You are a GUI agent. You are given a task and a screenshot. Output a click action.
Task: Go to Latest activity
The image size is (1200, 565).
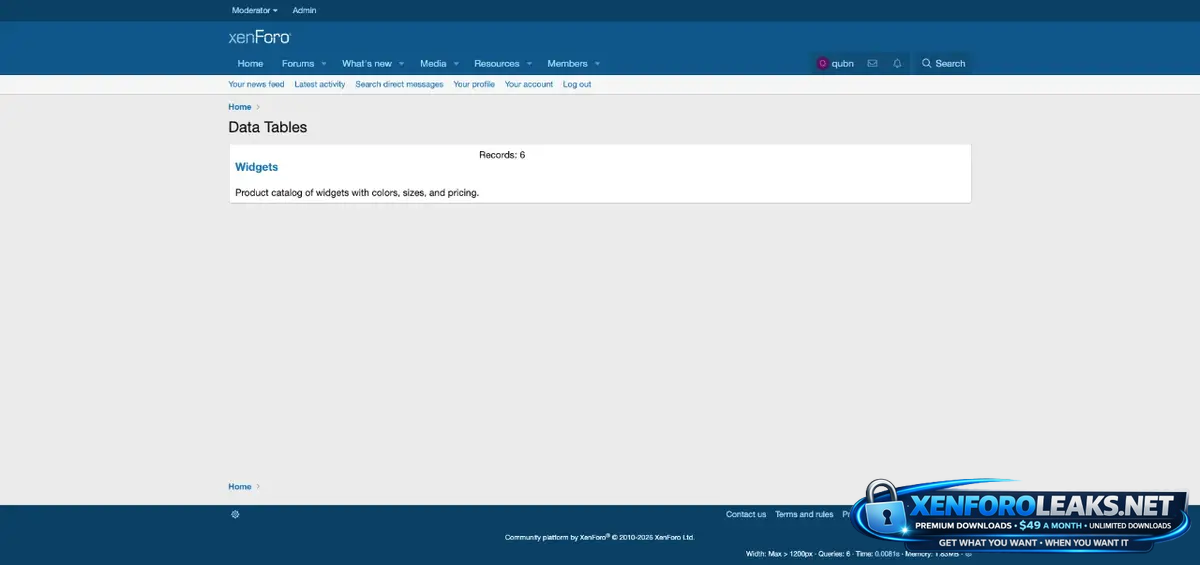coord(319,84)
